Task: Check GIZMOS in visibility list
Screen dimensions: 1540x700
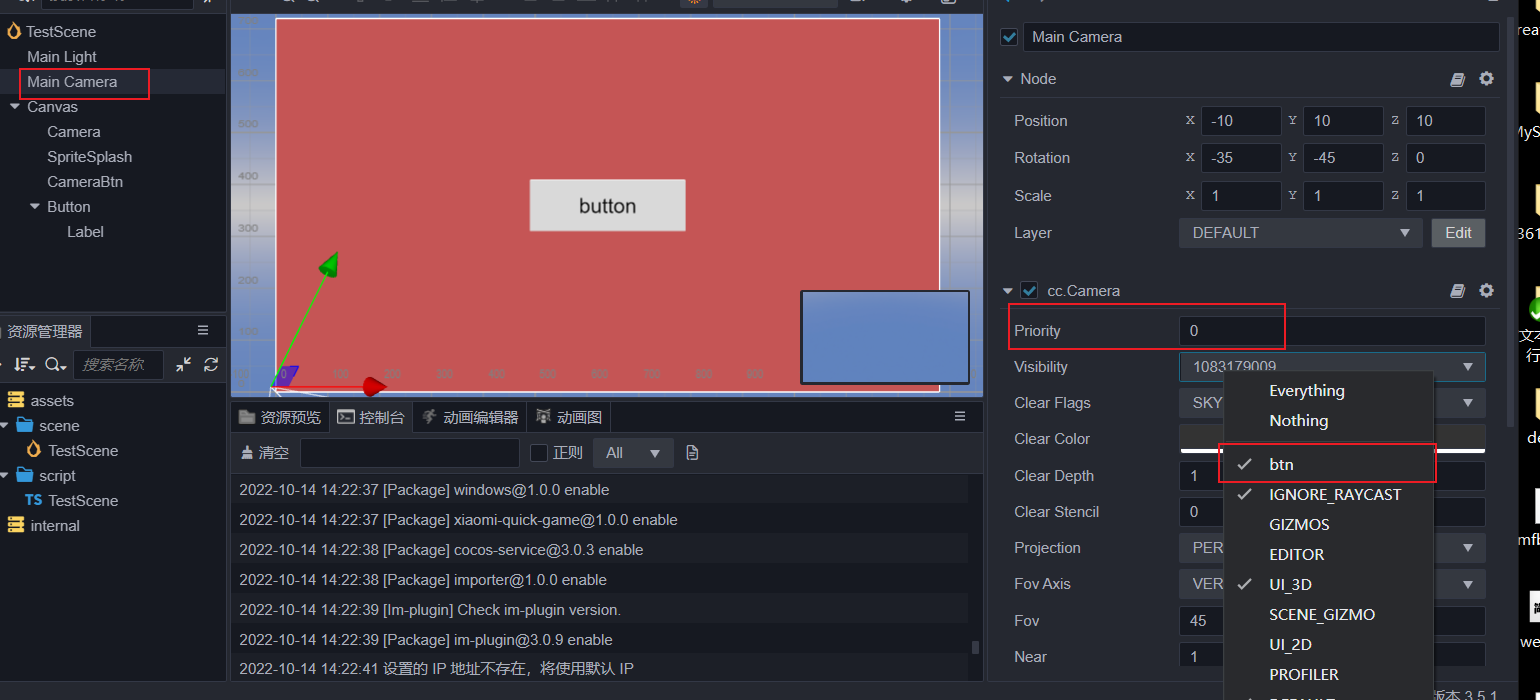Action: (1328, 524)
